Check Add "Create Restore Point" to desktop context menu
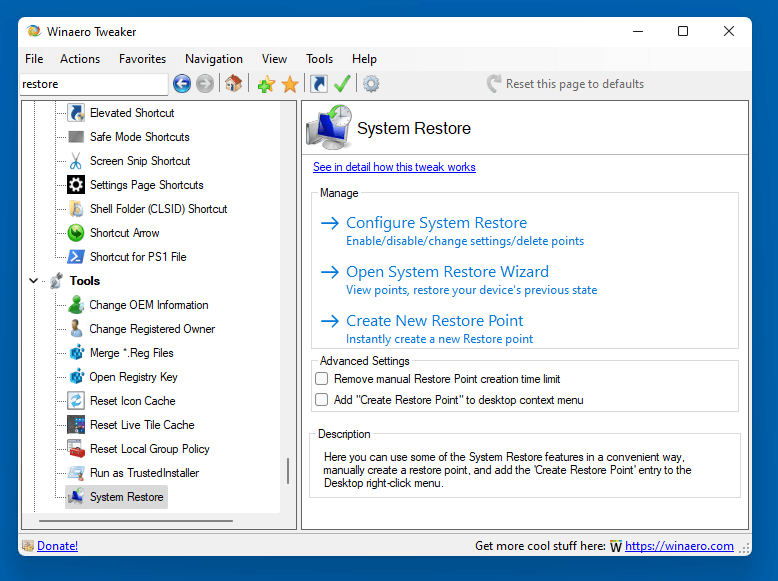This screenshot has width=778, height=581. [322, 400]
